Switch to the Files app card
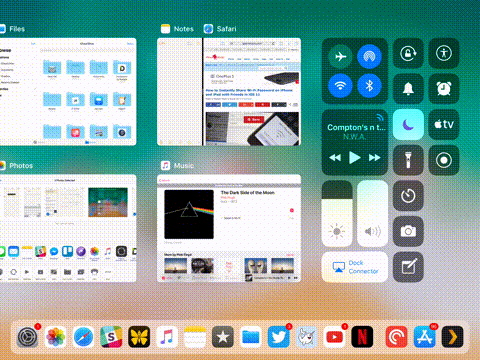This screenshot has width=480, height=360. tap(68, 92)
